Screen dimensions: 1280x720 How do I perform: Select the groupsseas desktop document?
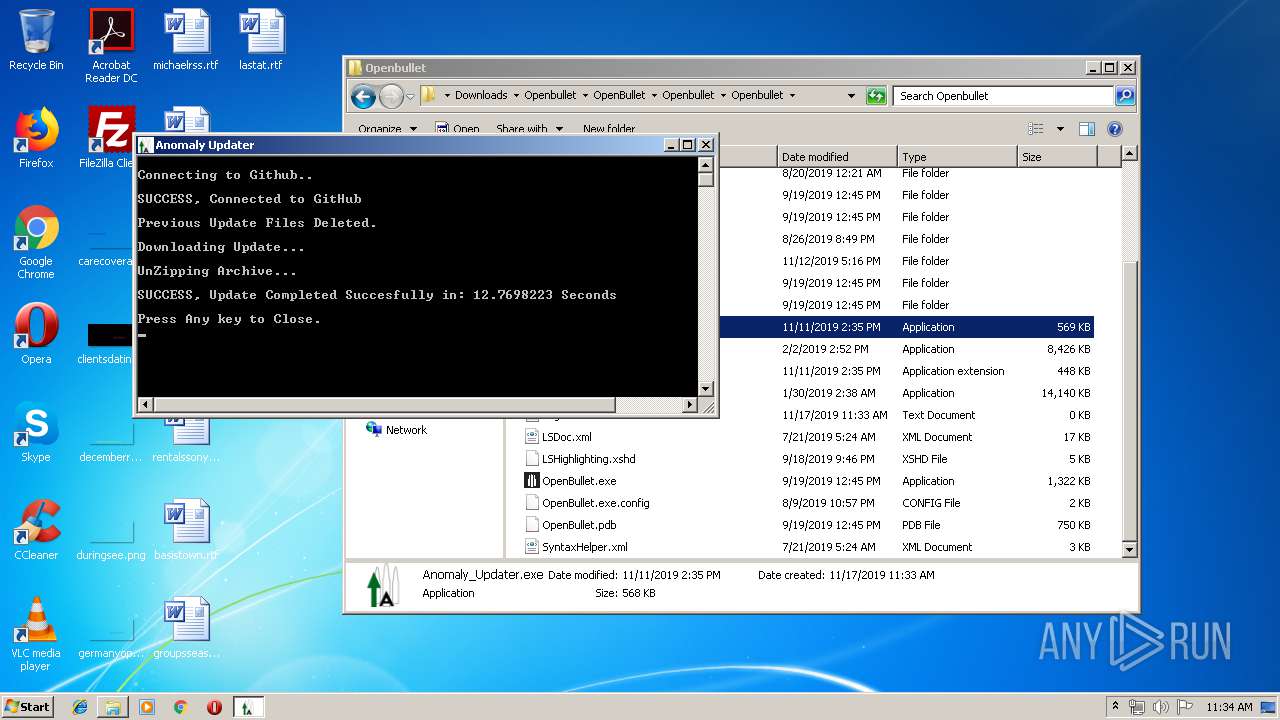point(186,628)
